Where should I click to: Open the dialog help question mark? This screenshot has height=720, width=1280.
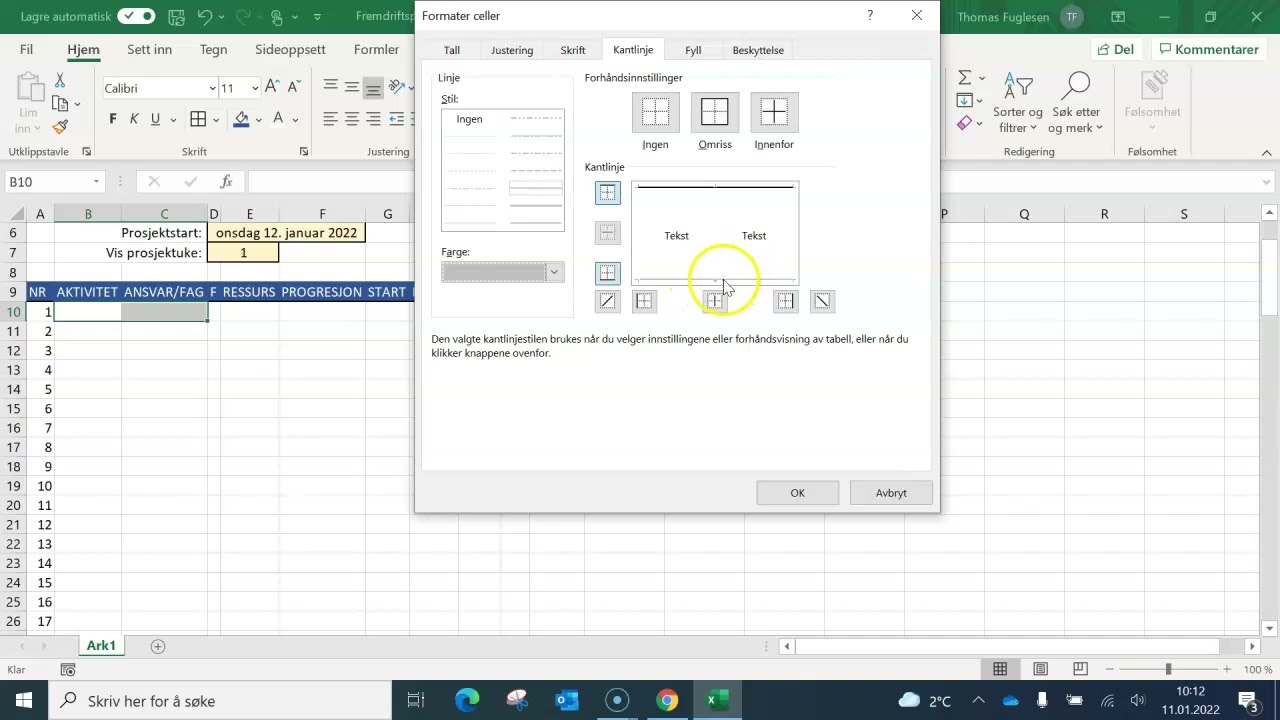pos(870,16)
